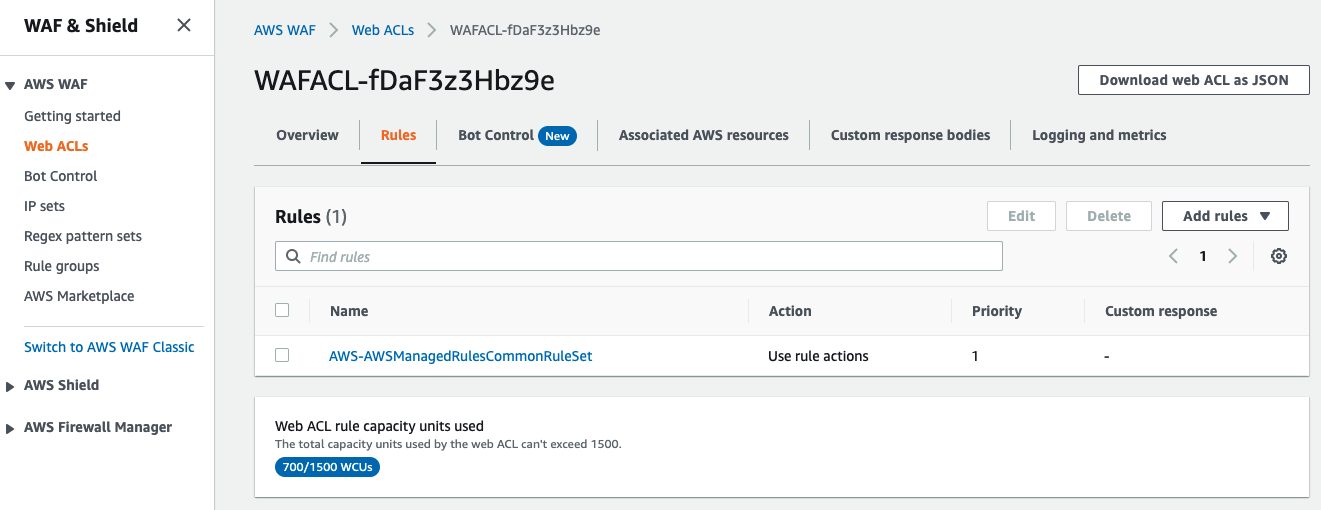Toggle the select-all rules checkbox
This screenshot has width=1321, height=510.
coord(282,310)
